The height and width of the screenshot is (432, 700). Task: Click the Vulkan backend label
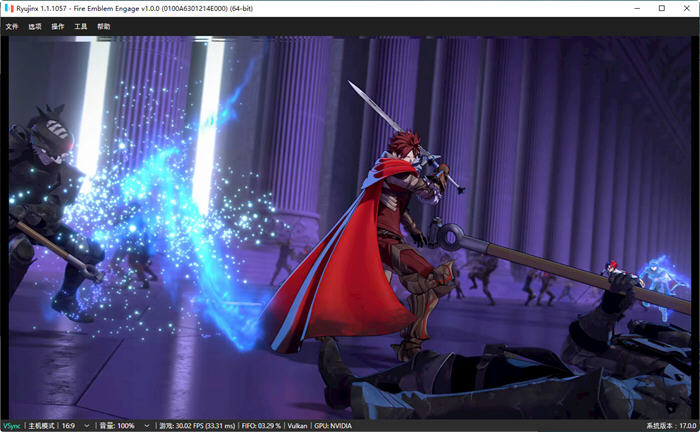(x=297, y=426)
